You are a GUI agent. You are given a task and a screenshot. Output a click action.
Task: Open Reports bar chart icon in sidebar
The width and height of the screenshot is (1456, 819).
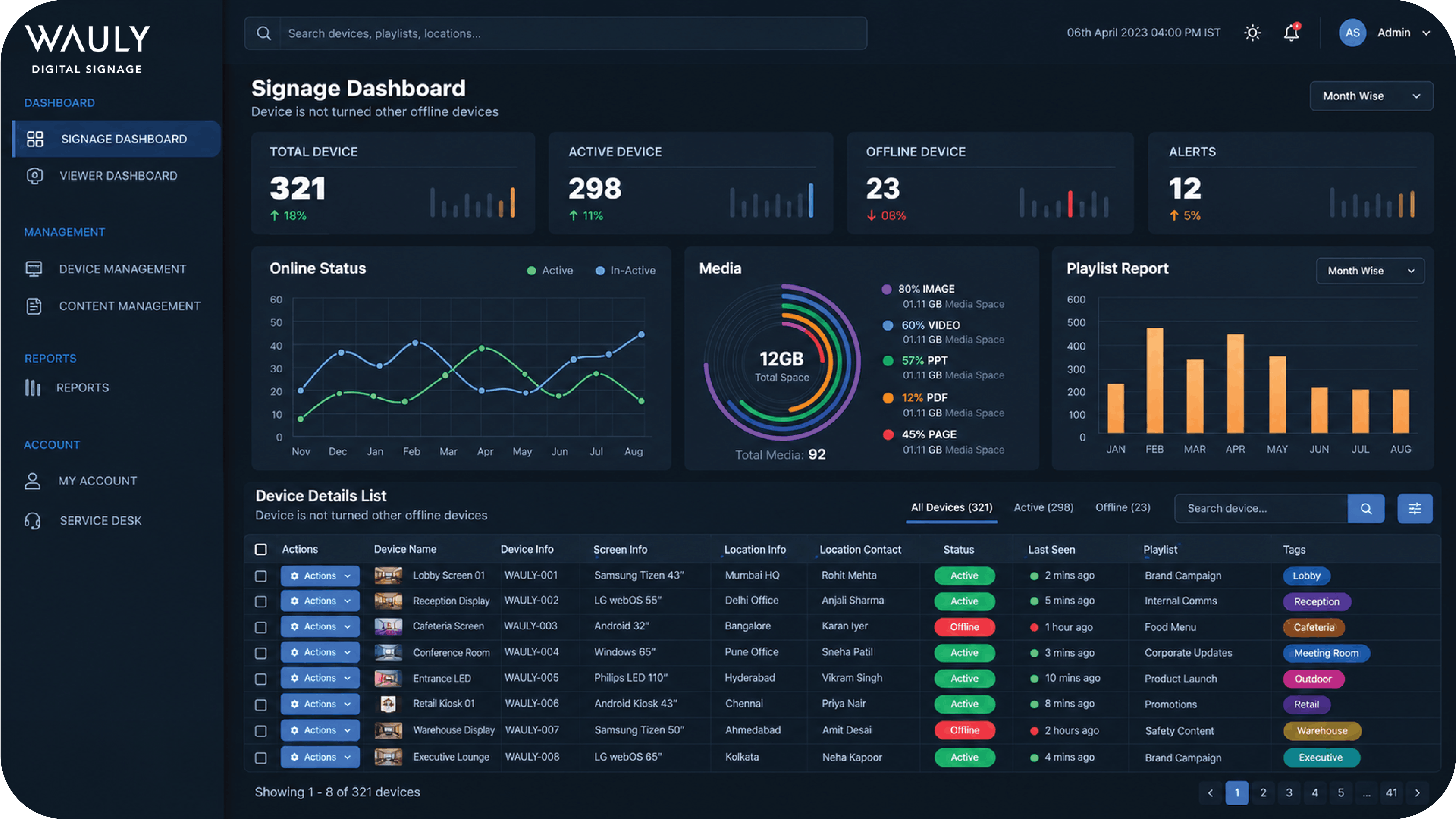click(33, 388)
